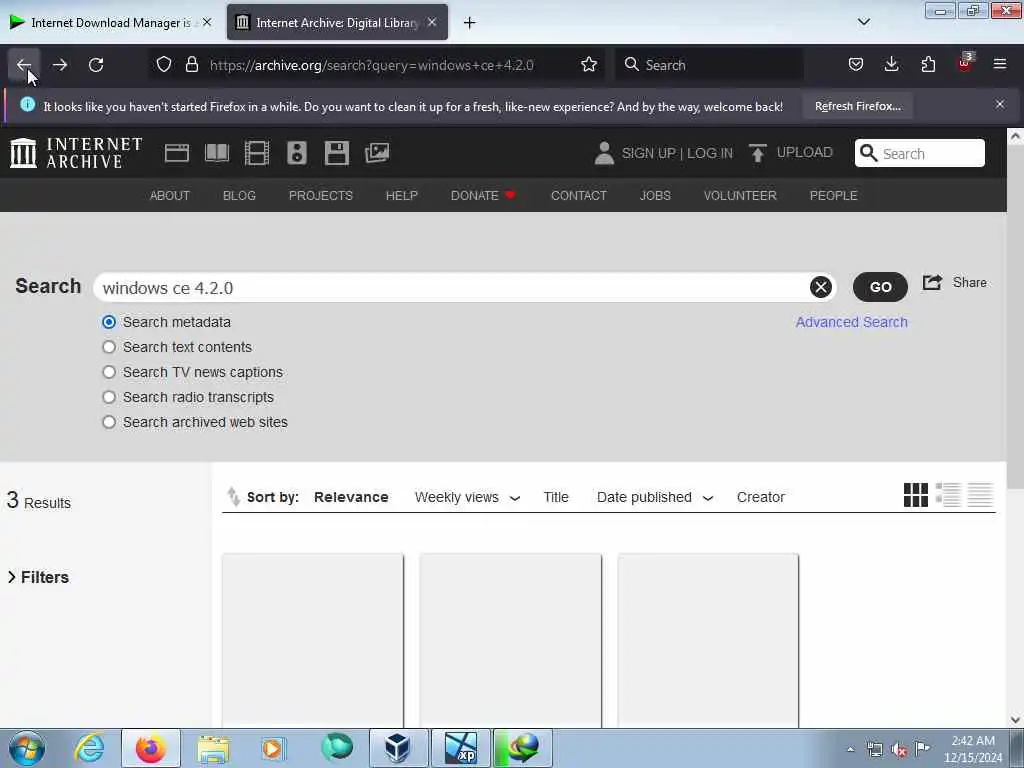Save to Pocket using the toolbar icon

(x=856, y=65)
